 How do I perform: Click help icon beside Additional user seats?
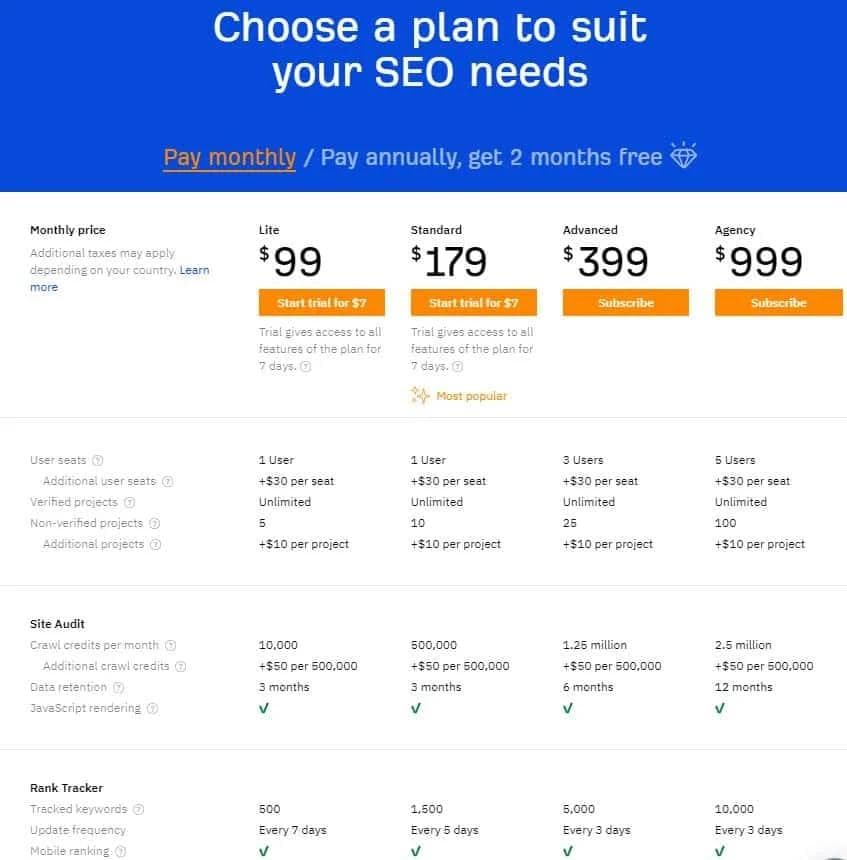point(167,481)
